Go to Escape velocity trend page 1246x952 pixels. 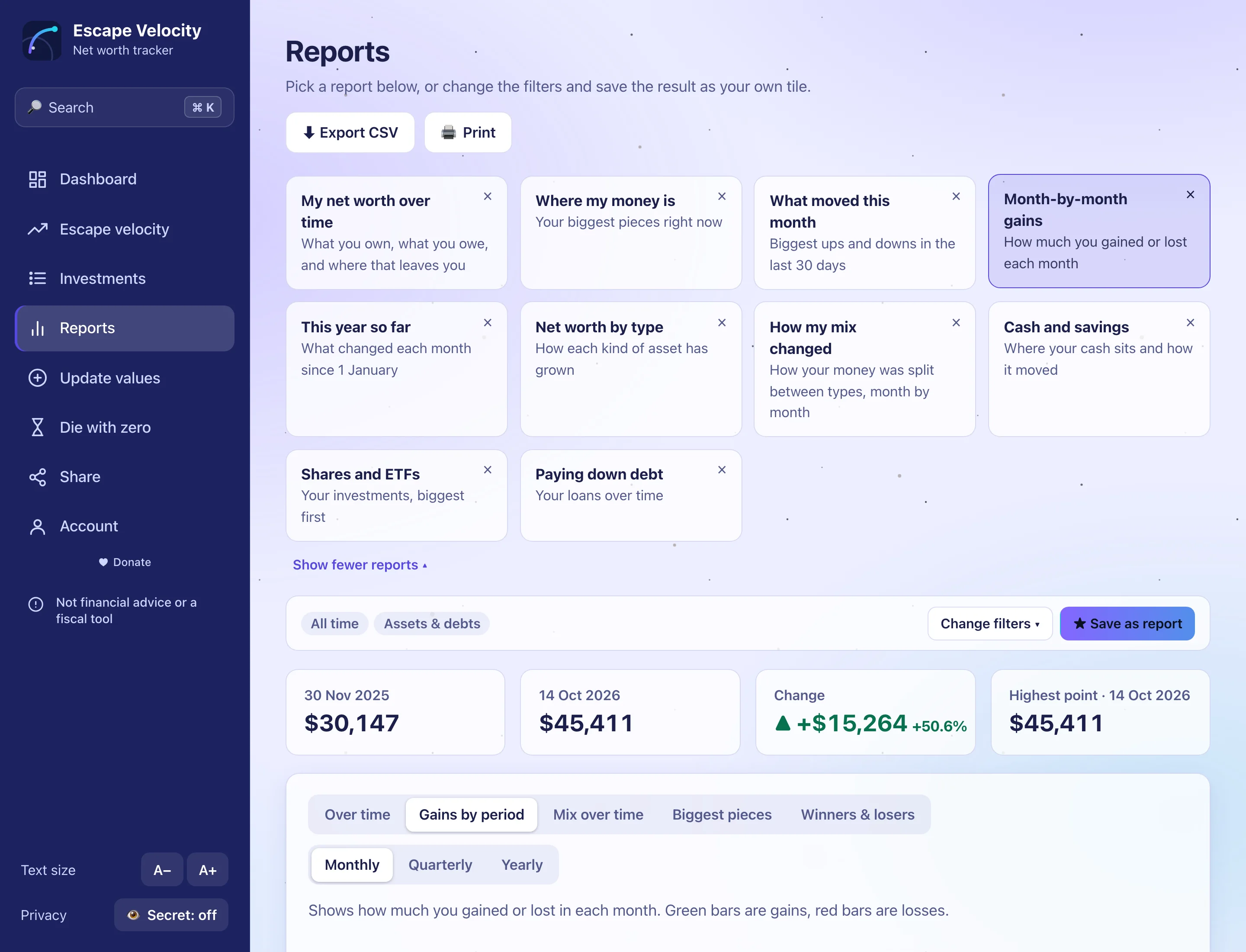[x=124, y=229]
